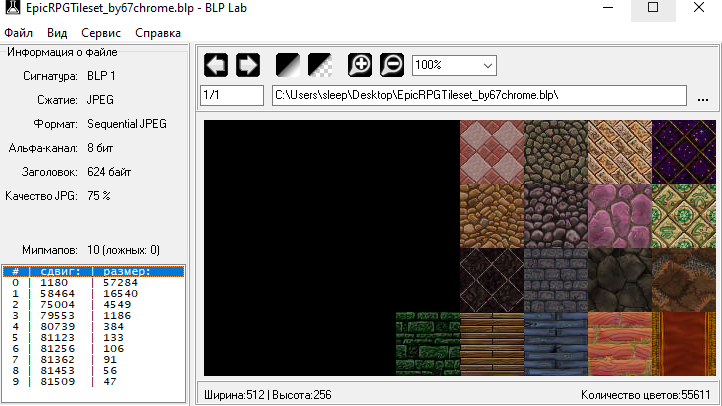Image resolution: width=722 pixels, height=406 pixels.
Task: Toggle the opaque background gradient icon
Action: pyautogui.click(x=288, y=65)
